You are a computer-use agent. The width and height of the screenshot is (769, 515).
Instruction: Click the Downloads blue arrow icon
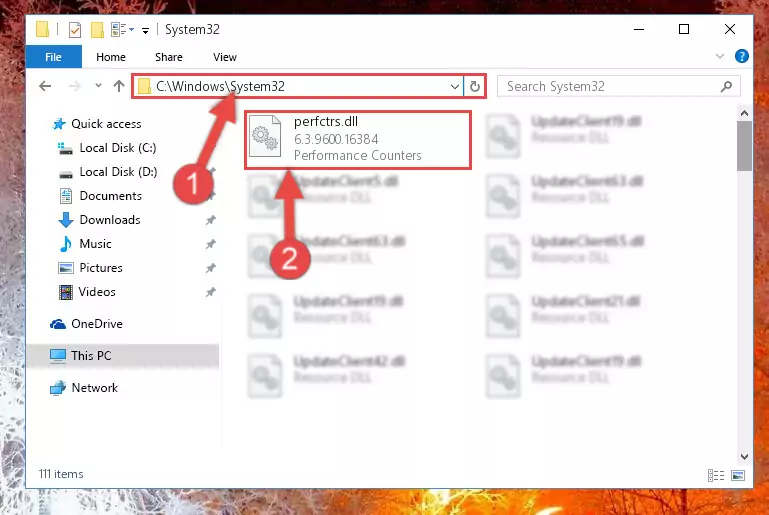(x=66, y=220)
